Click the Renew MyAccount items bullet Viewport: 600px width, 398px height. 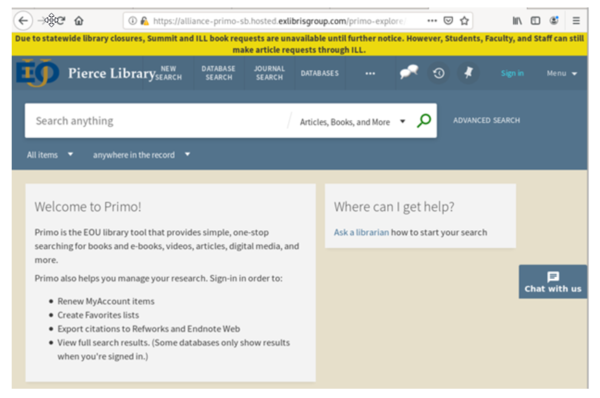tap(106, 301)
